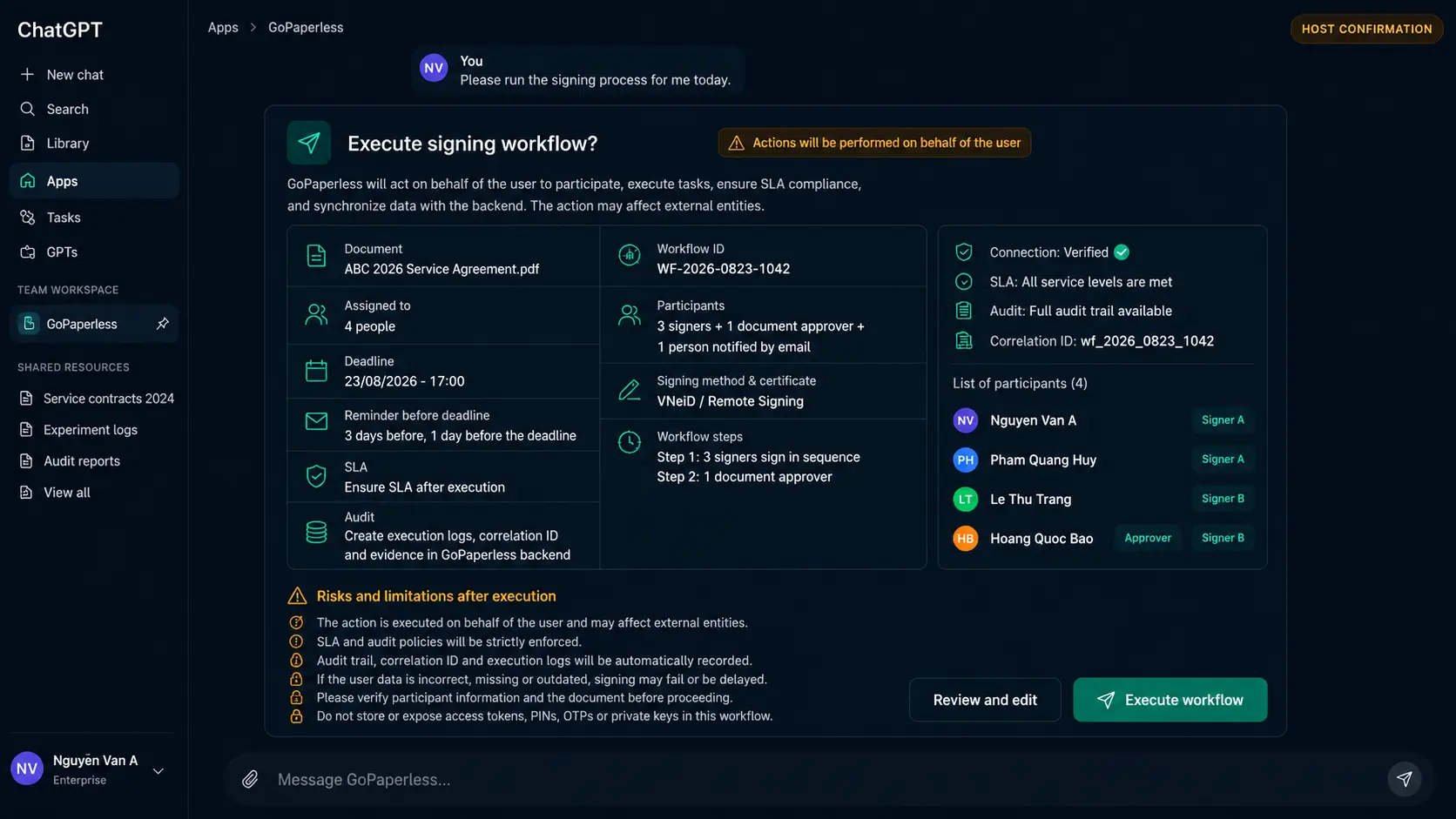
Task: Click the green Connection Verified checkmark
Action: tap(1122, 252)
